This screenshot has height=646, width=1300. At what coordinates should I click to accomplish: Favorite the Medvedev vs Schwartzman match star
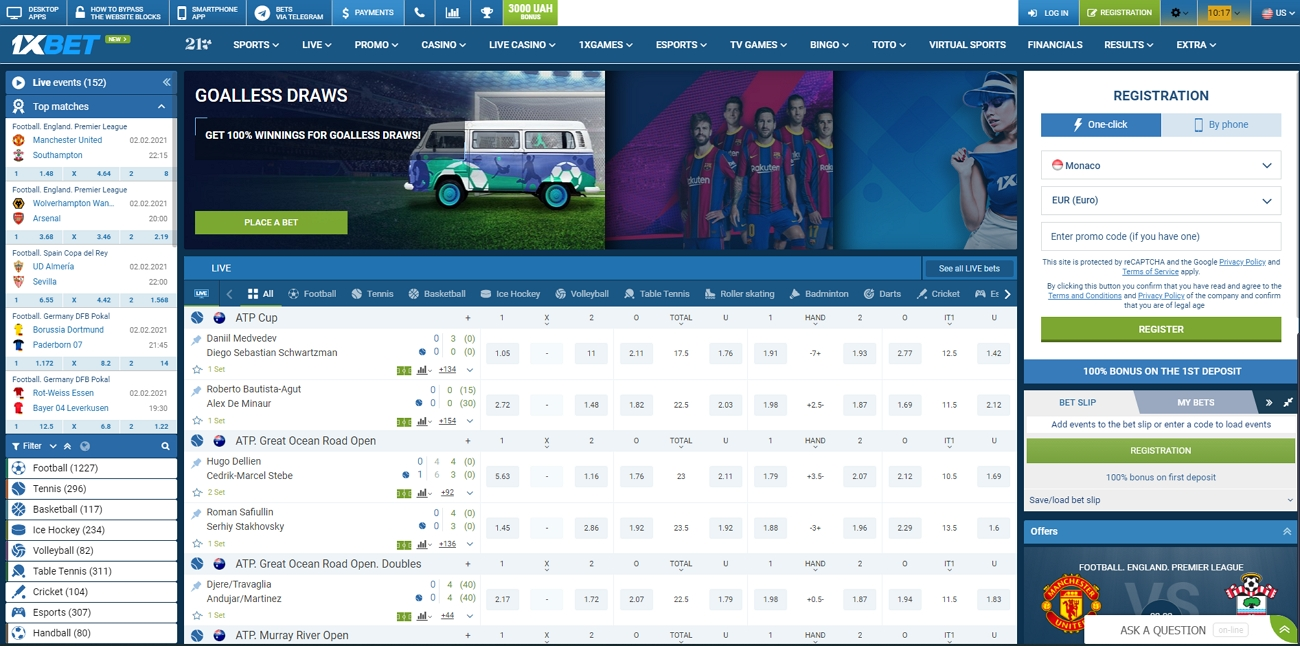click(197, 369)
